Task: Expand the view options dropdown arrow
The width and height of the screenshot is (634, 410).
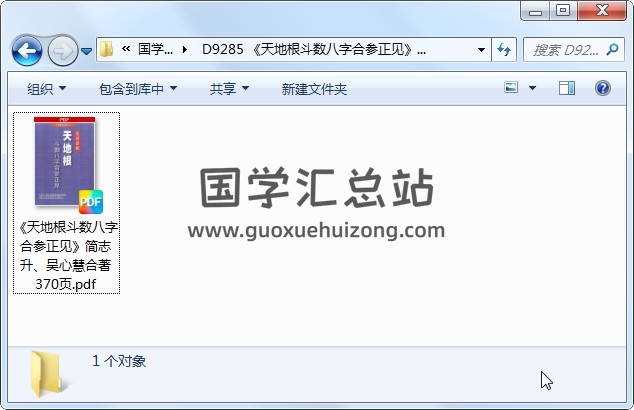Action: 533,88
